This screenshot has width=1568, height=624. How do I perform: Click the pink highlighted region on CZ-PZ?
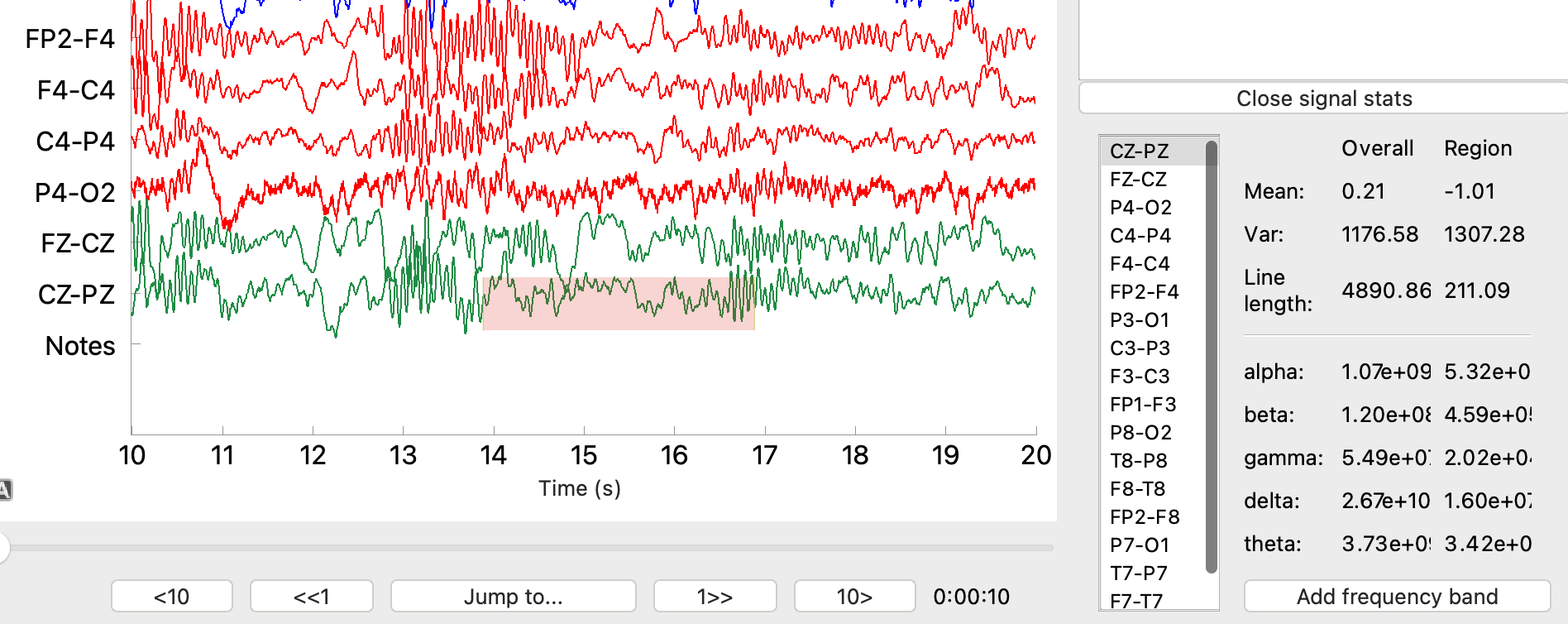(x=618, y=303)
